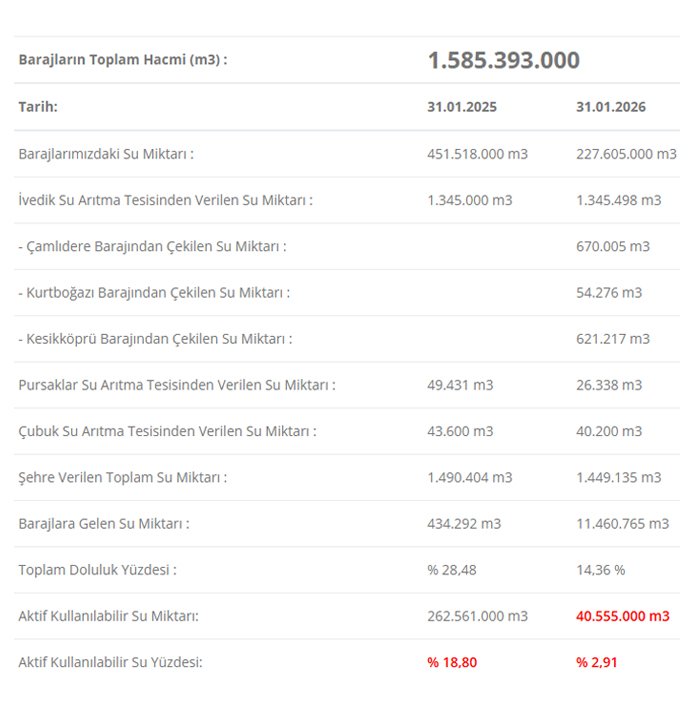690x721 pixels.
Task: Click the "Toplam Doluluk Yüzdesi" row label
Action: click(97, 570)
